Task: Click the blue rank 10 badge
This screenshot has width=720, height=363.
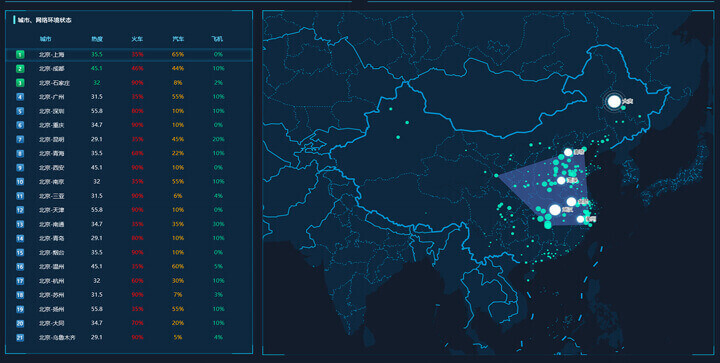Action: (x=20, y=182)
